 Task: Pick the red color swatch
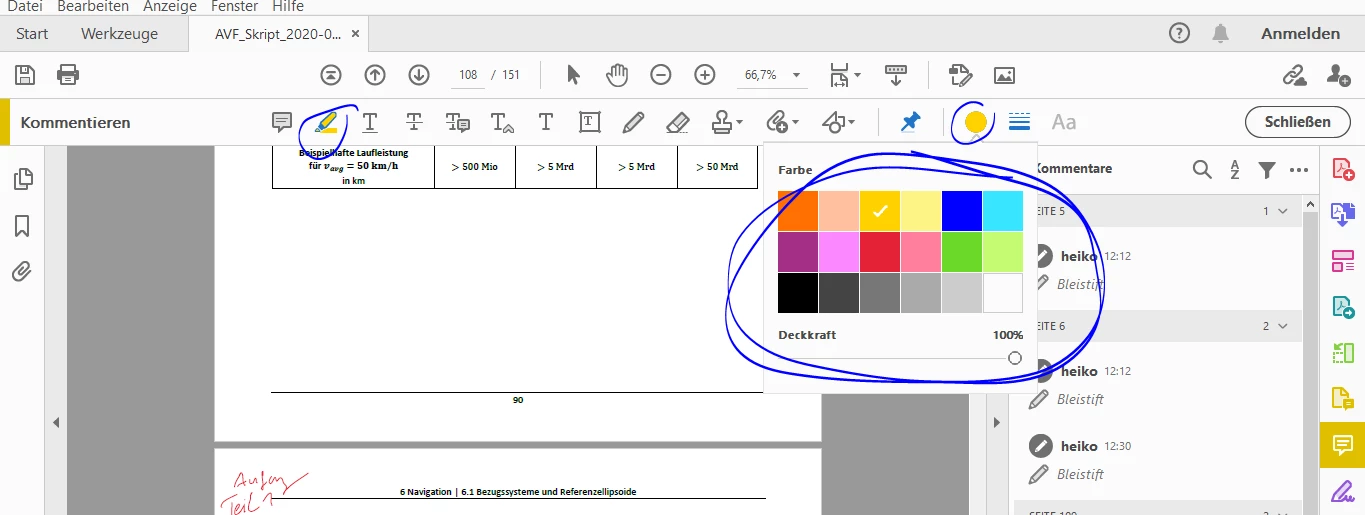(880, 252)
